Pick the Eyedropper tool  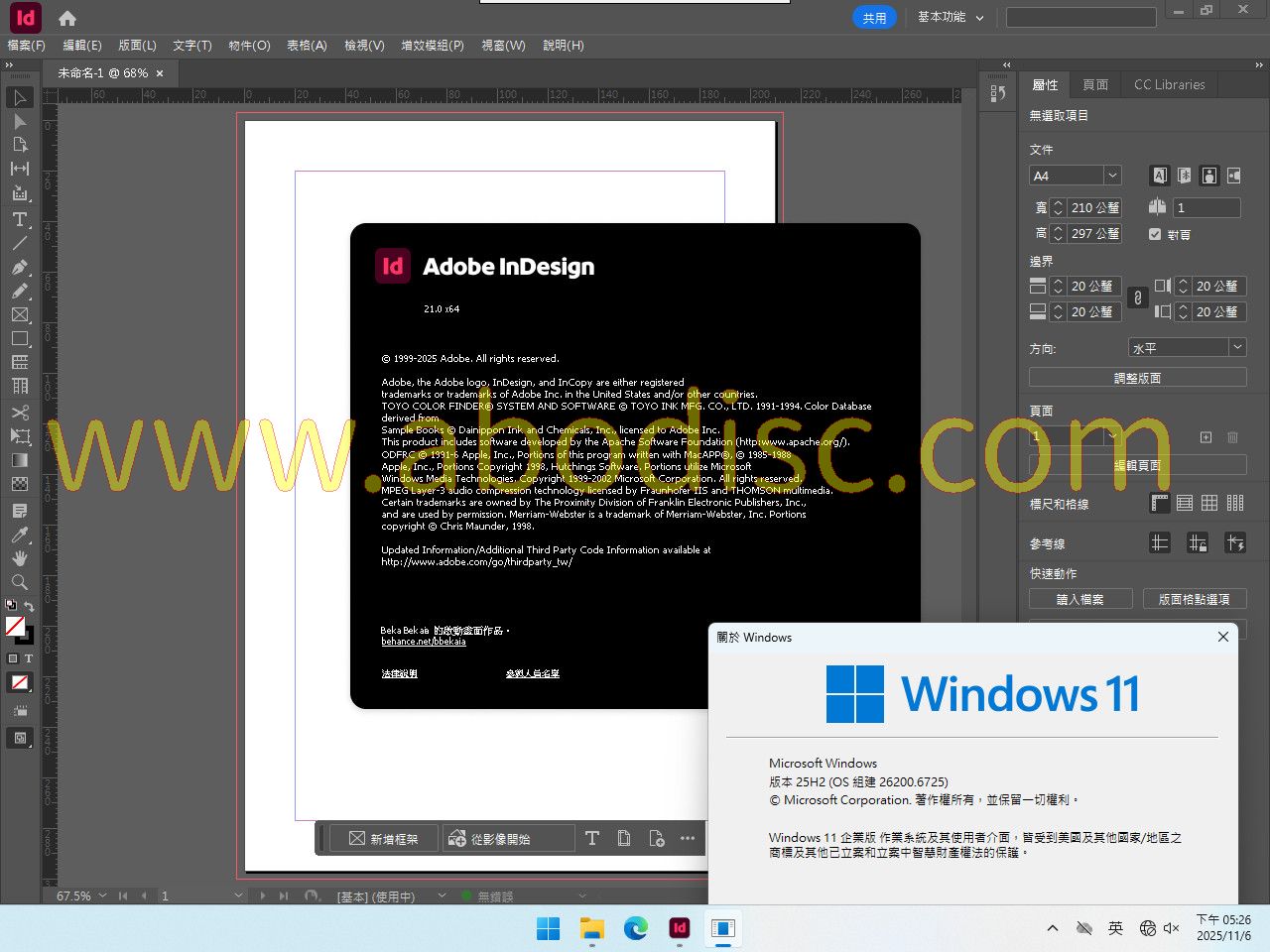click(20, 535)
